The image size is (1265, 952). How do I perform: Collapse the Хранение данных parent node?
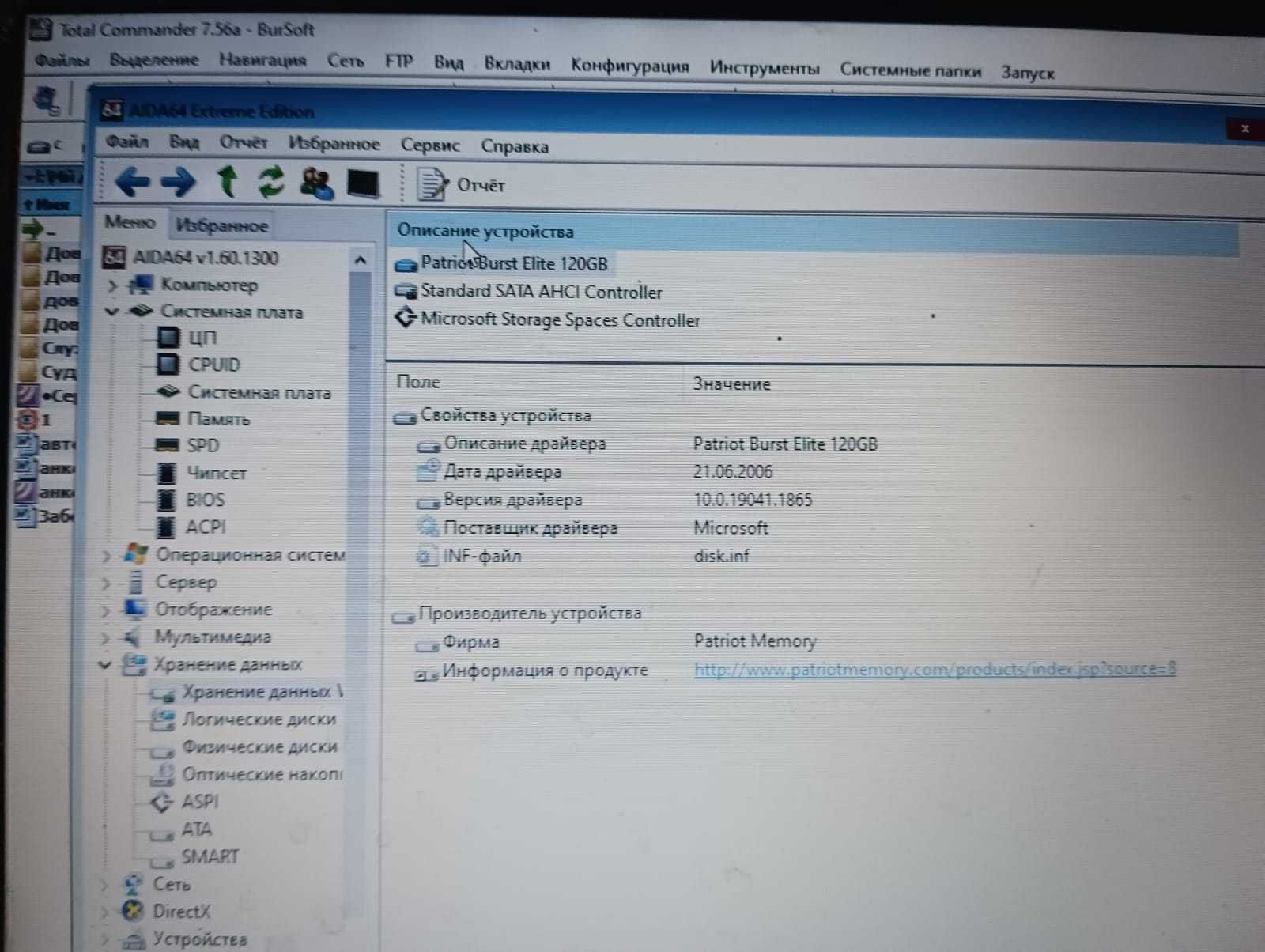click(105, 665)
